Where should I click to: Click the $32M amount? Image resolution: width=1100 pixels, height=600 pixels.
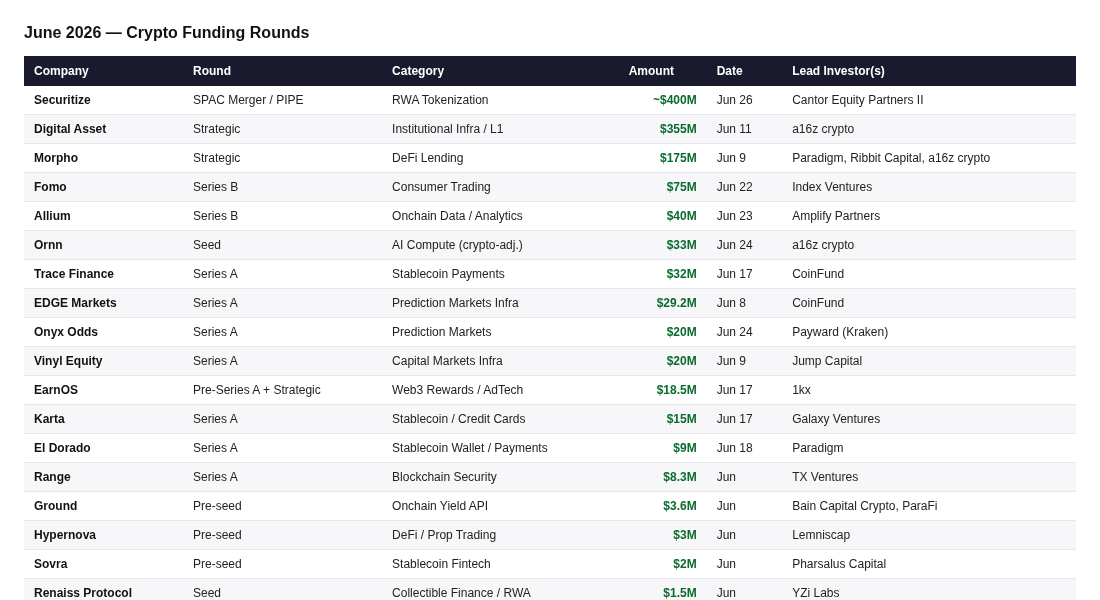(x=681, y=274)
